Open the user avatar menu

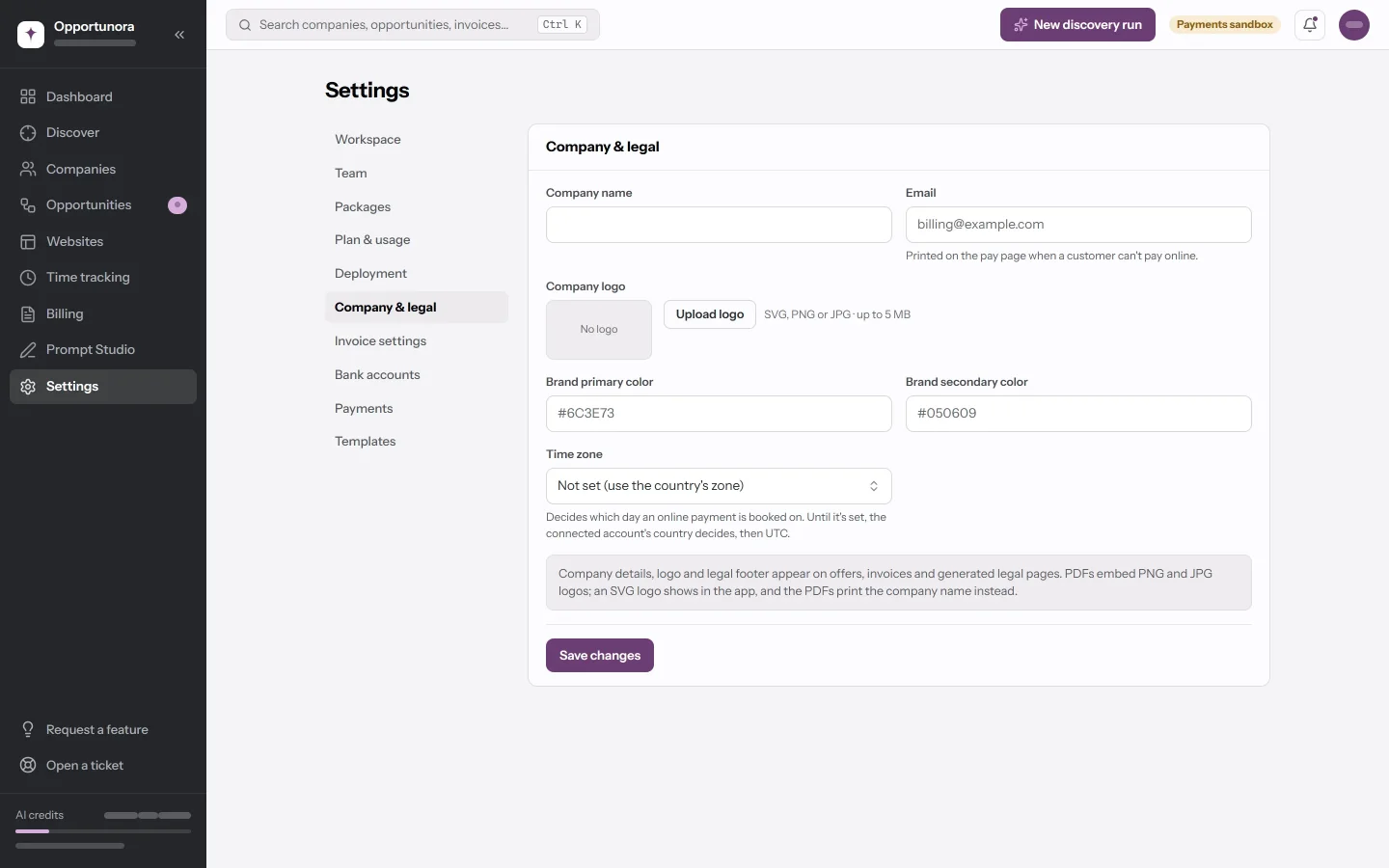point(1354,25)
